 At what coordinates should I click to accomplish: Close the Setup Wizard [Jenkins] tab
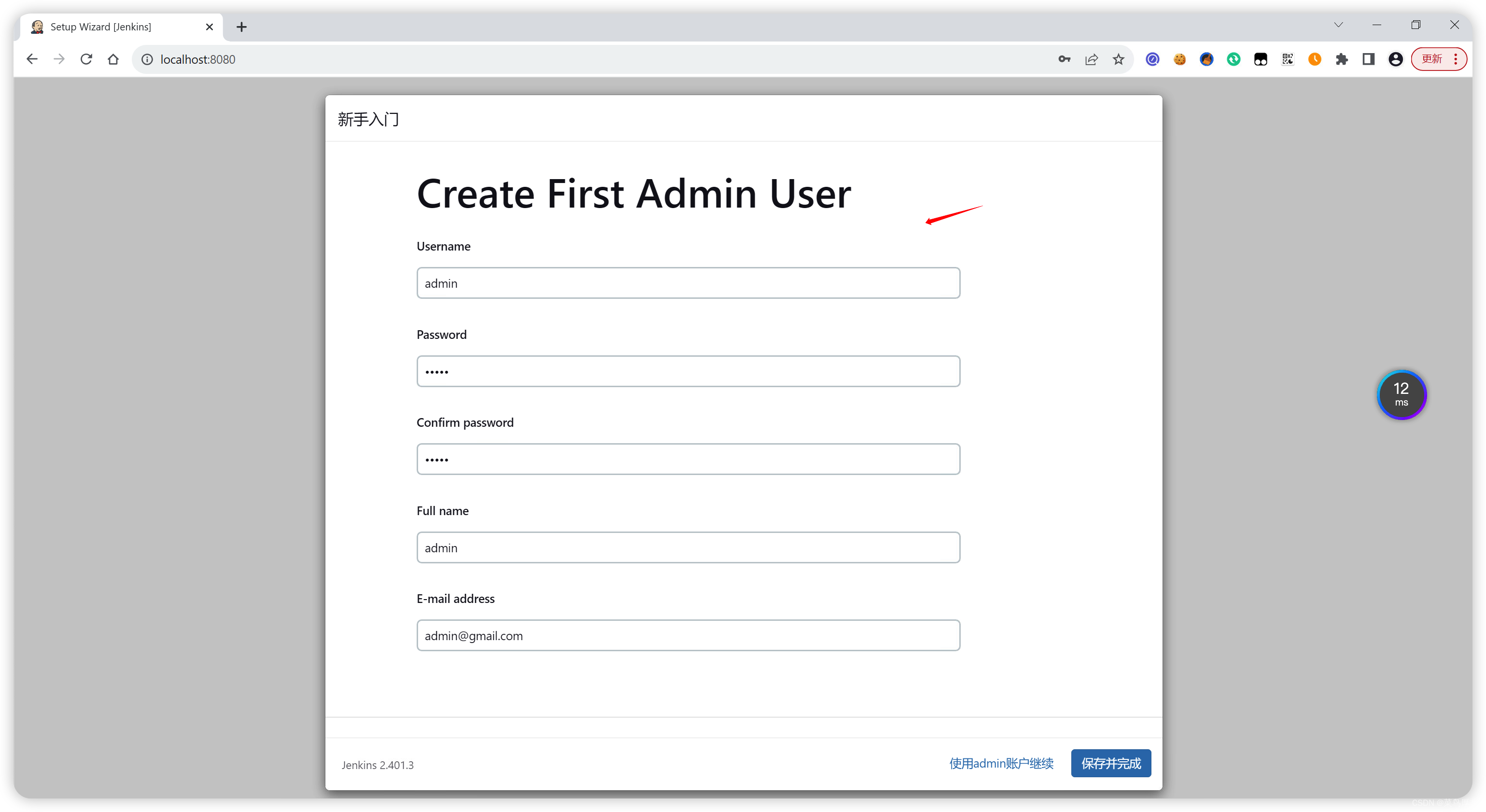click(x=210, y=27)
